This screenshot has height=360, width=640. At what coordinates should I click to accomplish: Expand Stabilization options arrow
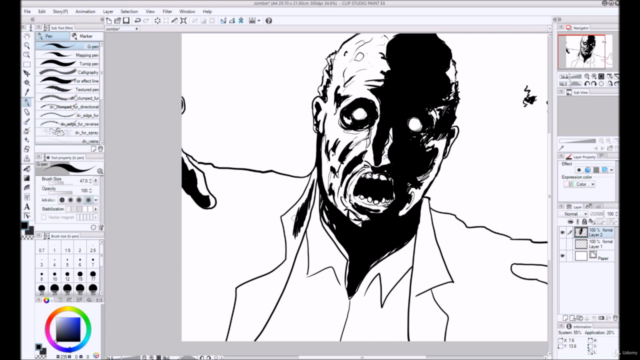click(x=96, y=209)
